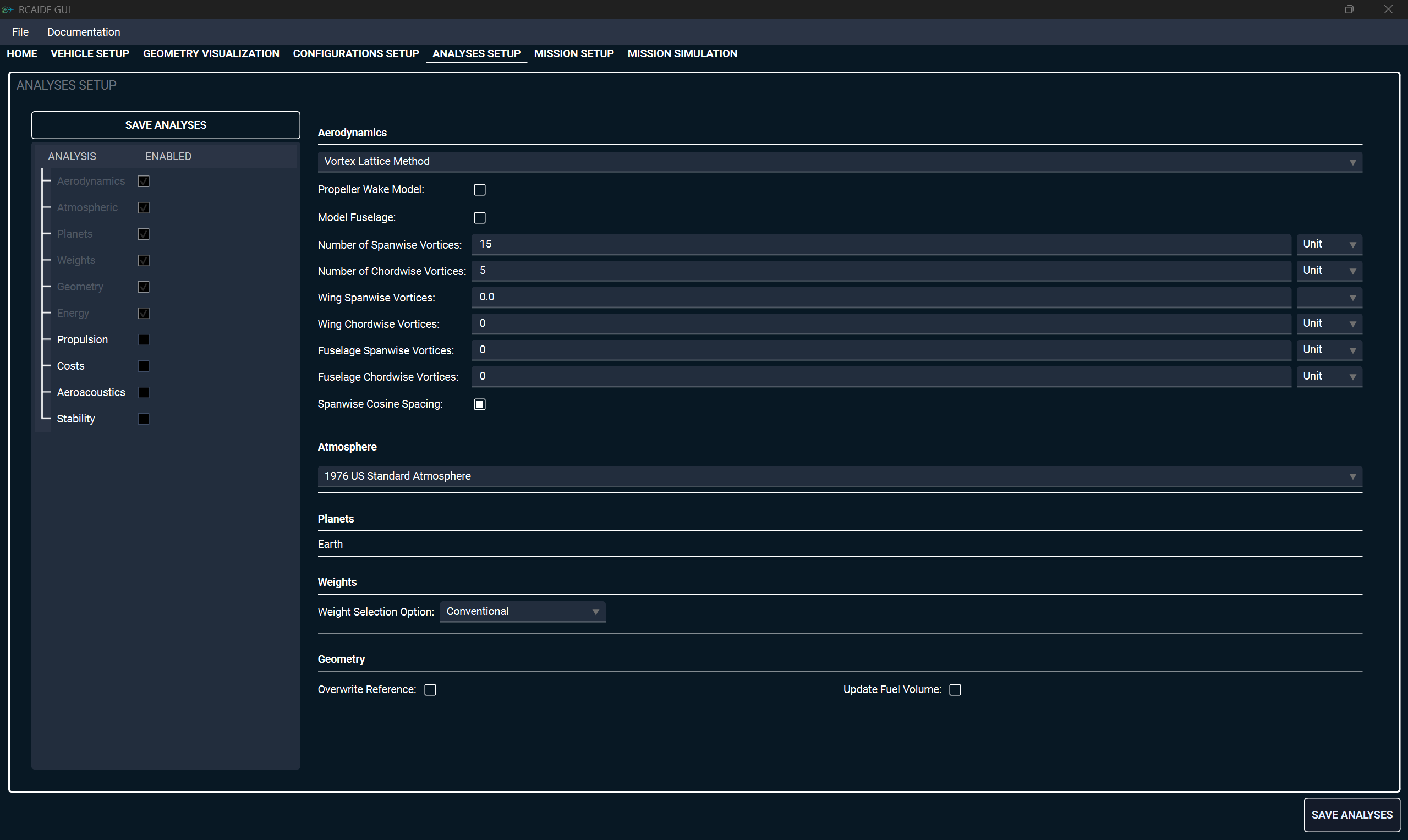Toggle the Aerodynamics enabled checkbox
The width and height of the screenshot is (1408, 840).
tap(144, 181)
